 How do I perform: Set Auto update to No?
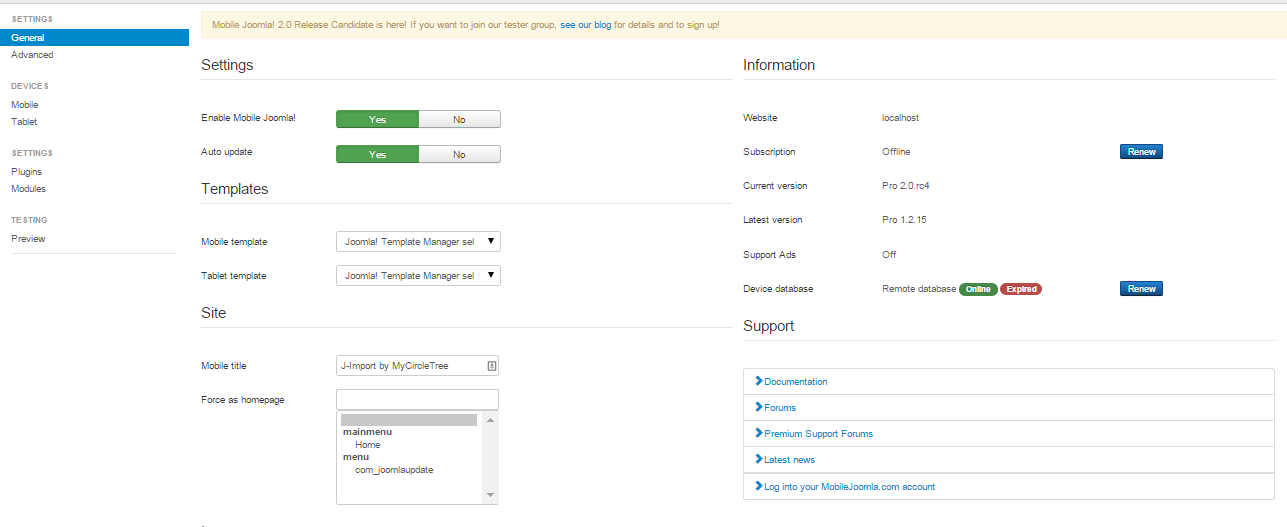coord(459,154)
